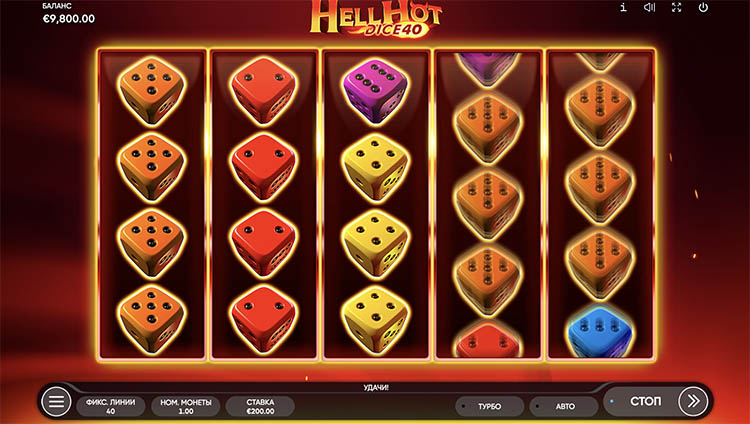
Task: Open the hamburger menu button
Action: (56, 401)
